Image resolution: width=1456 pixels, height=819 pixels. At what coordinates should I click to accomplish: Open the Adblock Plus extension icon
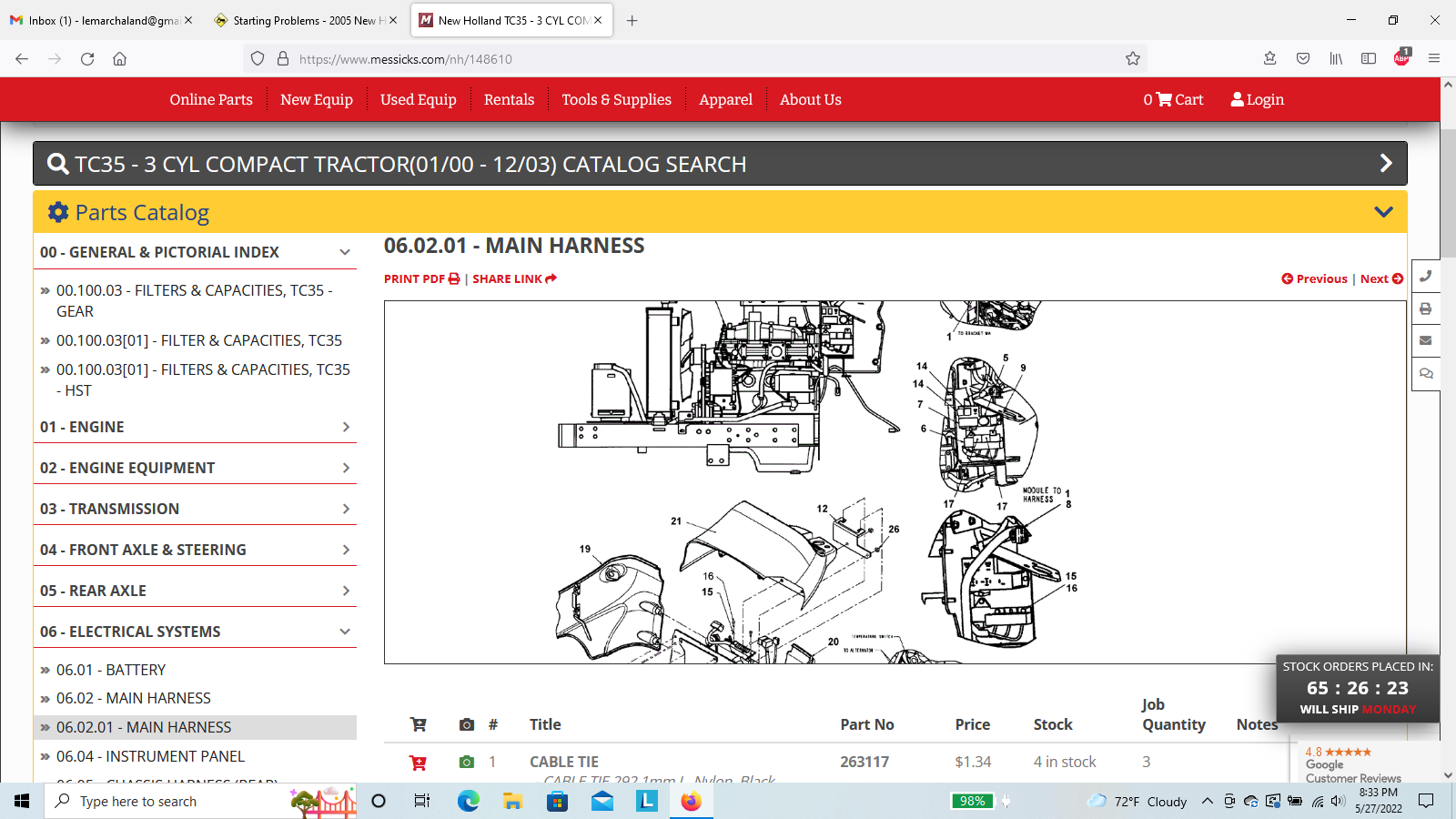(x=1401, y=58)
